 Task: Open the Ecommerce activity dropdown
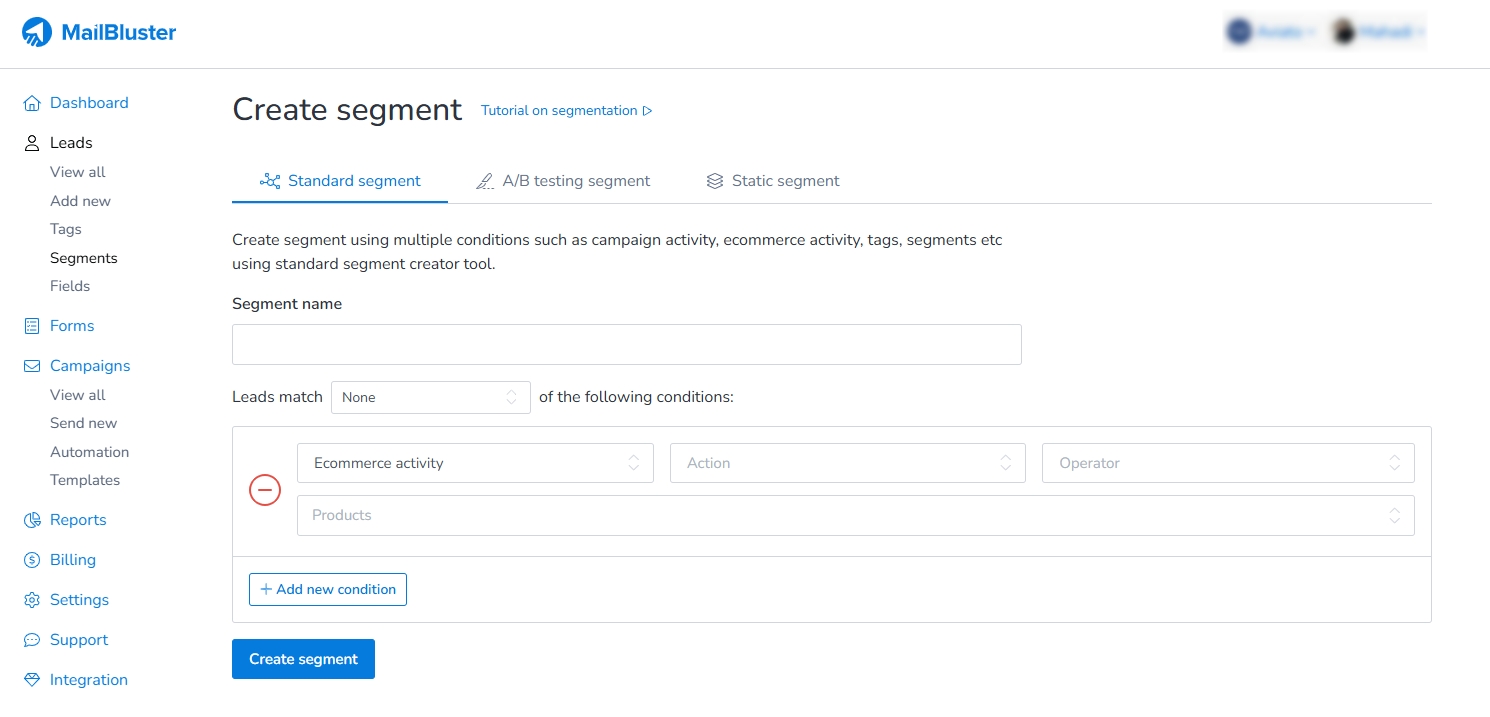click(x=475, y=463)
